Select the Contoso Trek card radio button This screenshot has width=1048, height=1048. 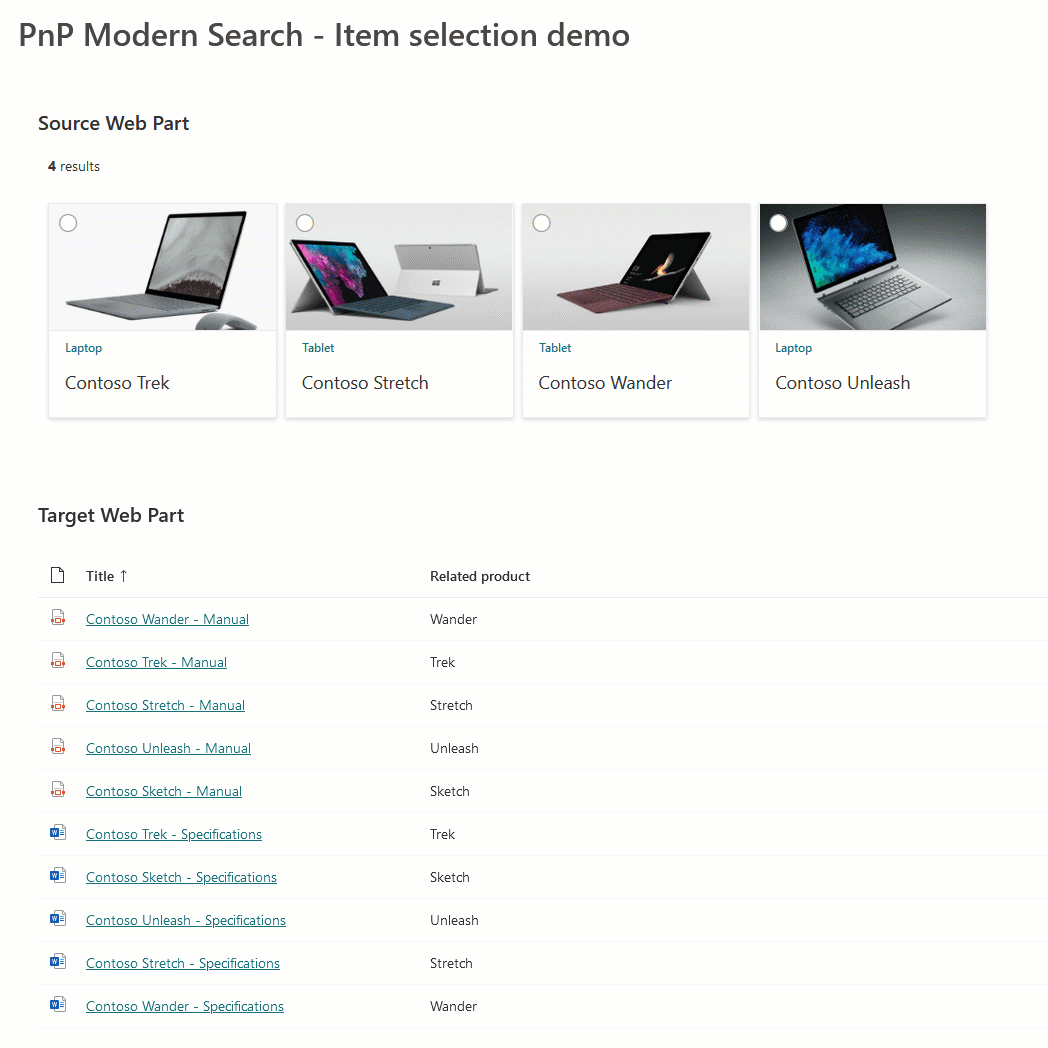(x=68, y=223)
